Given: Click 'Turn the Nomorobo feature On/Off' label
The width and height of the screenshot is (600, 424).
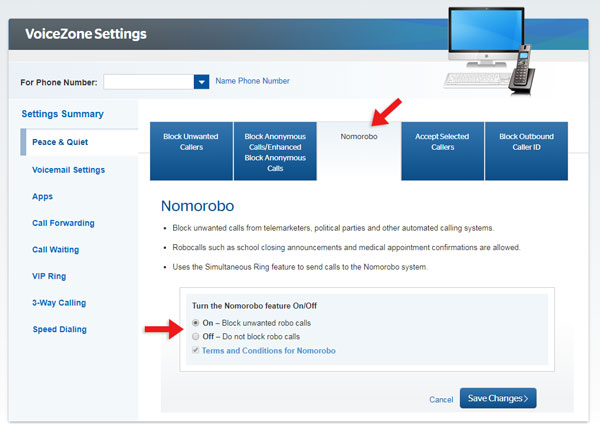Looking at the screenshot, I should click(254, 306).
